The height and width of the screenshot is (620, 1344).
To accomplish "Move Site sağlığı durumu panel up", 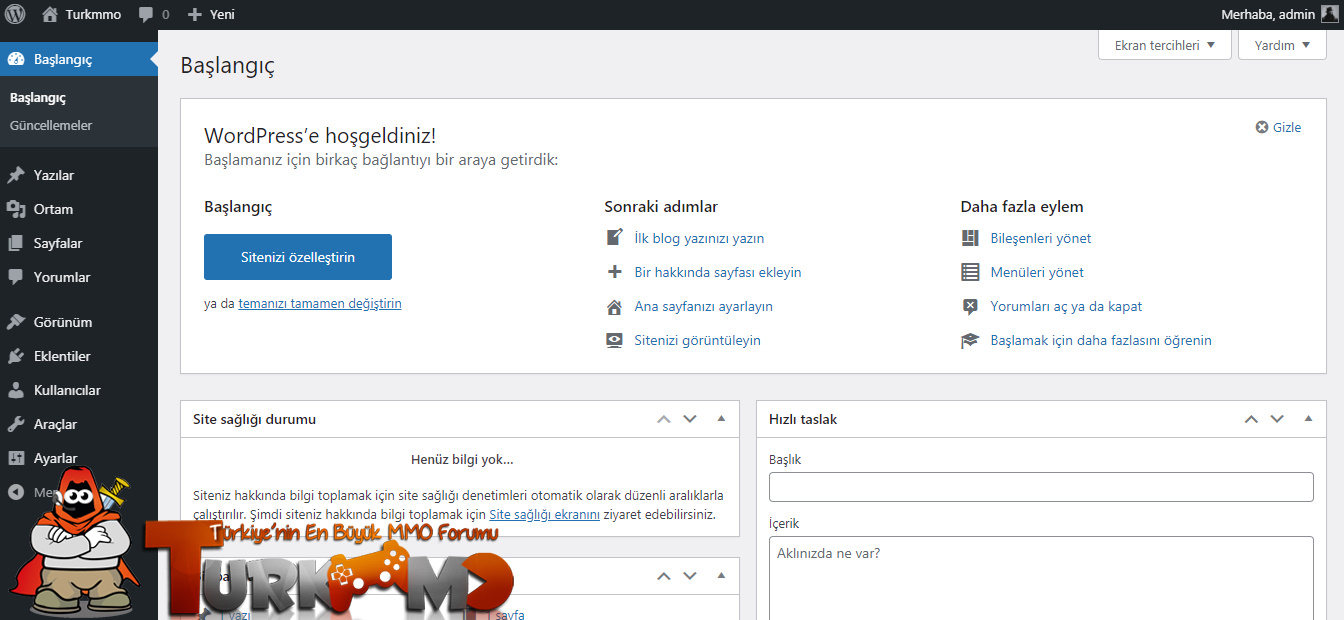I will click(664, 419).
